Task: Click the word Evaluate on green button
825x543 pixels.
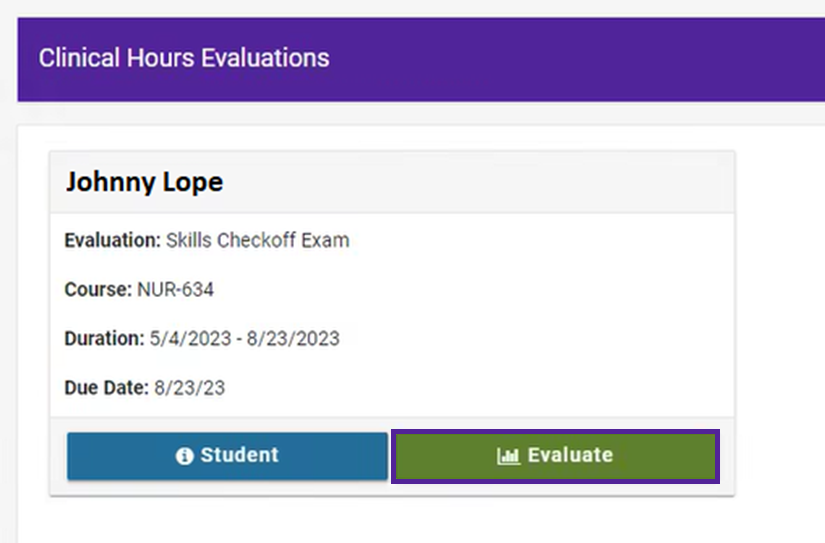Action: [x=570, y=455]
